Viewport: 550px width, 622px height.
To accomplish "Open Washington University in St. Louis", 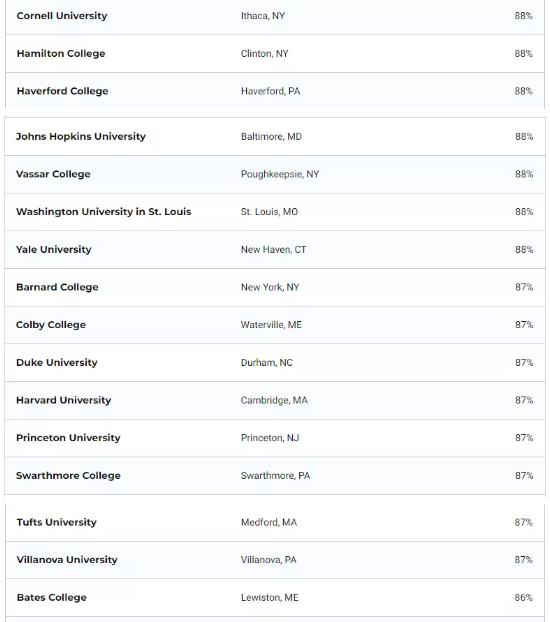I will [x=104, y=212].
